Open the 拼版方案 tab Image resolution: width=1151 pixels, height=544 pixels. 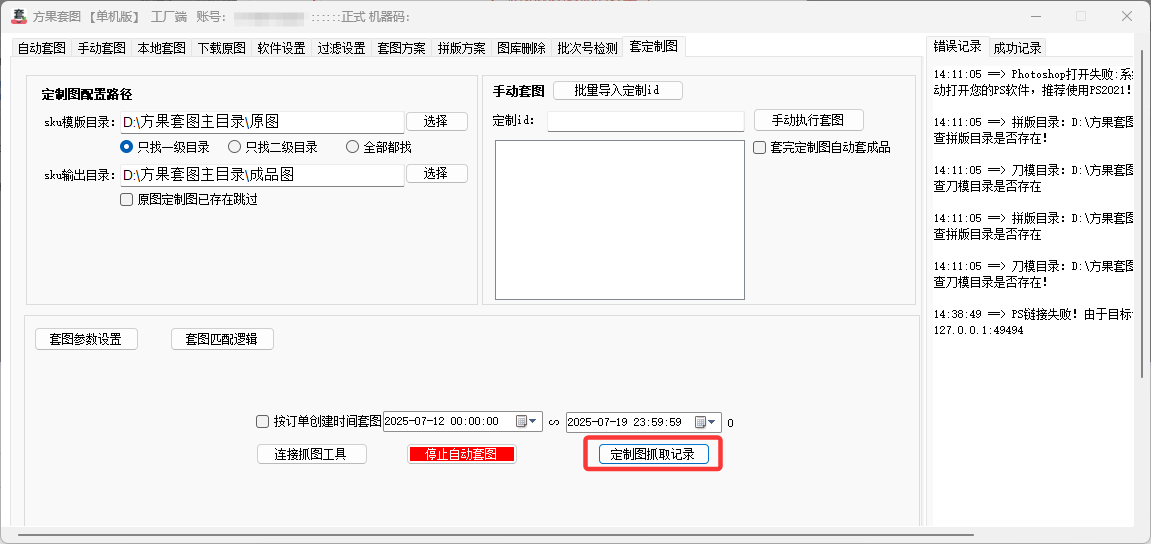462,48
